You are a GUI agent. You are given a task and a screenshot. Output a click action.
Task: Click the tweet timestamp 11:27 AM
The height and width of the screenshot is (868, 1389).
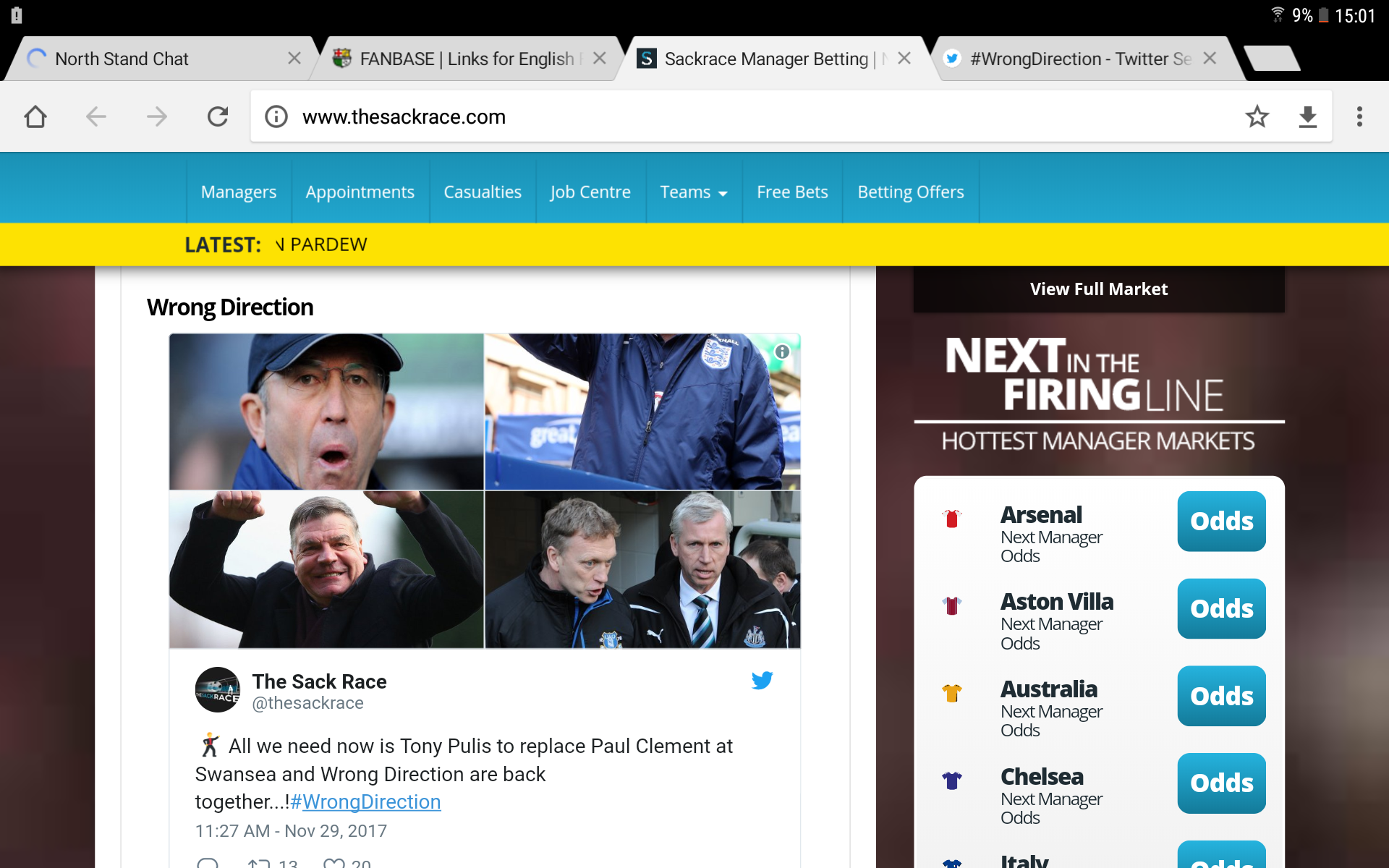(291, 830)
